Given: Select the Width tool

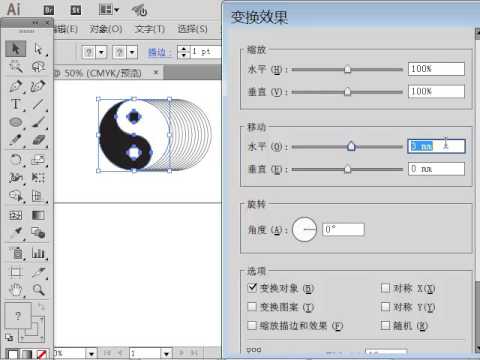Looking at the screenshot, I should [15, 178].
